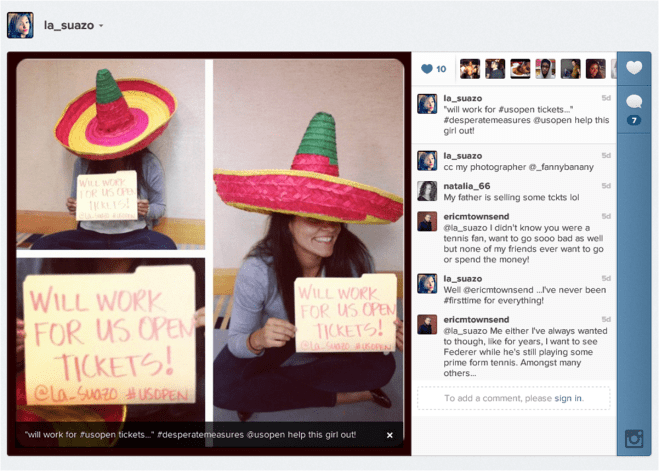
Task: Click the comment bubble icon in sidebar
Action: click(x=633, y=102)
